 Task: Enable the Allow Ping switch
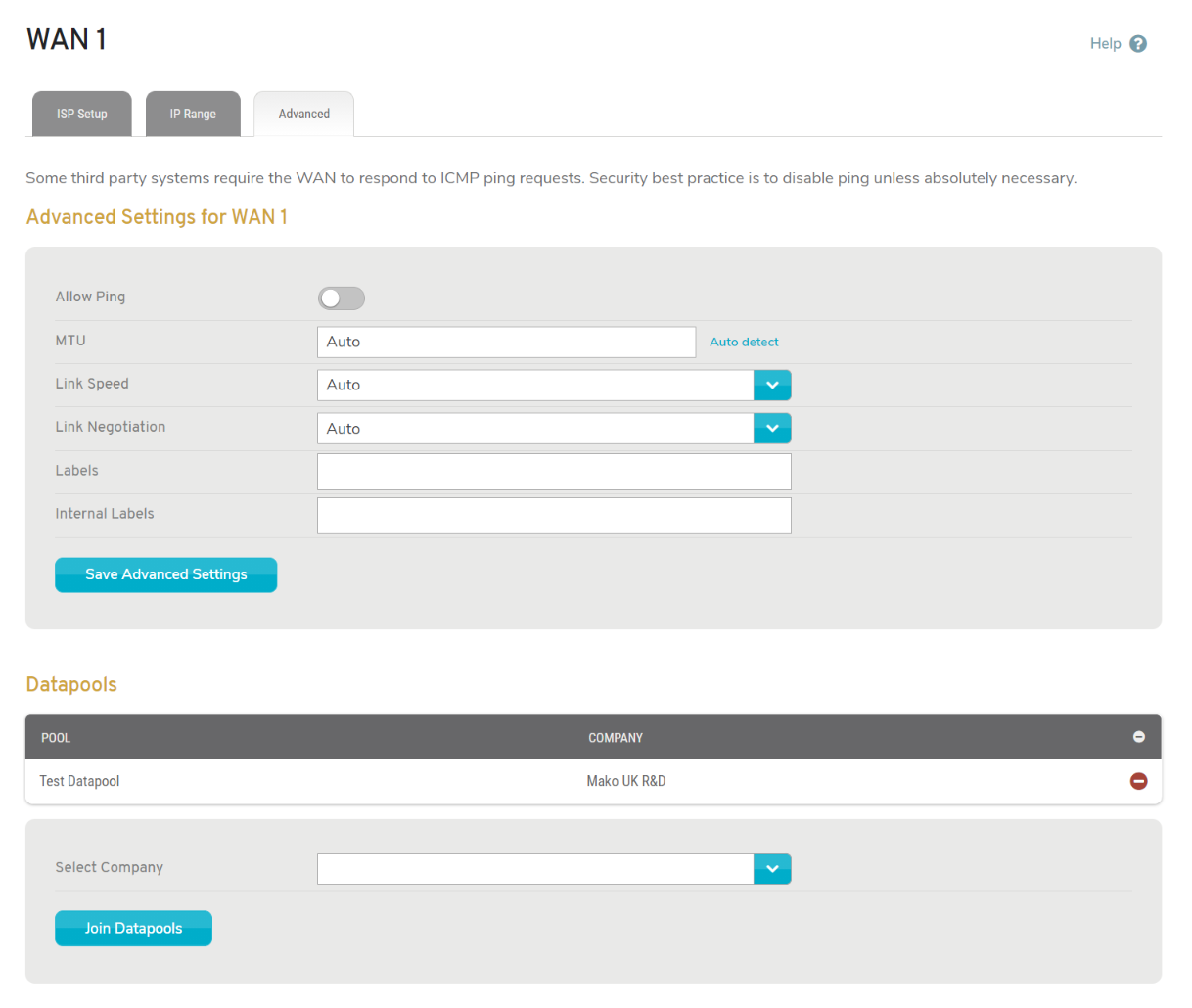coord(342,298)
